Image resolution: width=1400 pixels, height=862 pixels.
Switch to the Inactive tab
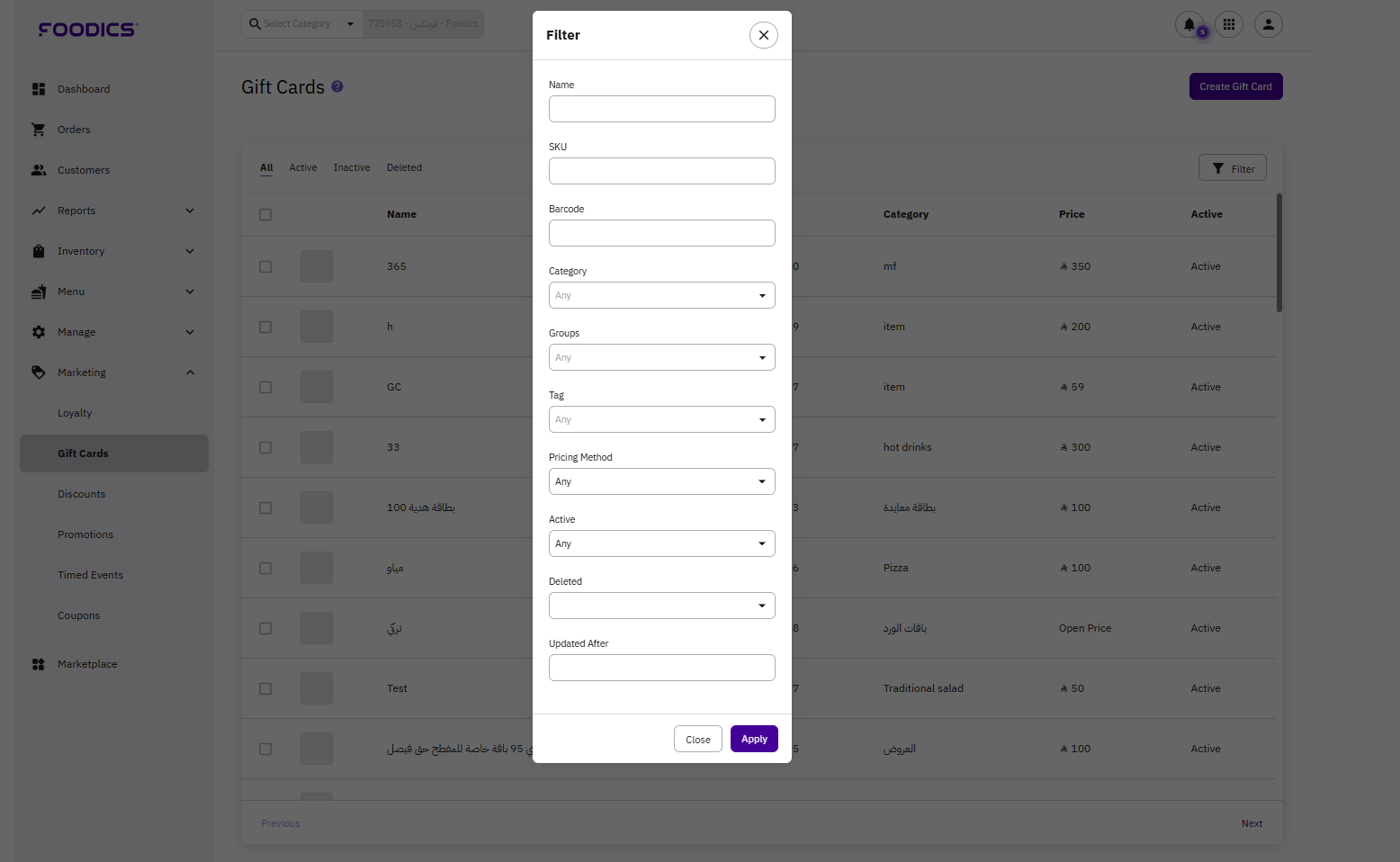(x=351, y=168)
